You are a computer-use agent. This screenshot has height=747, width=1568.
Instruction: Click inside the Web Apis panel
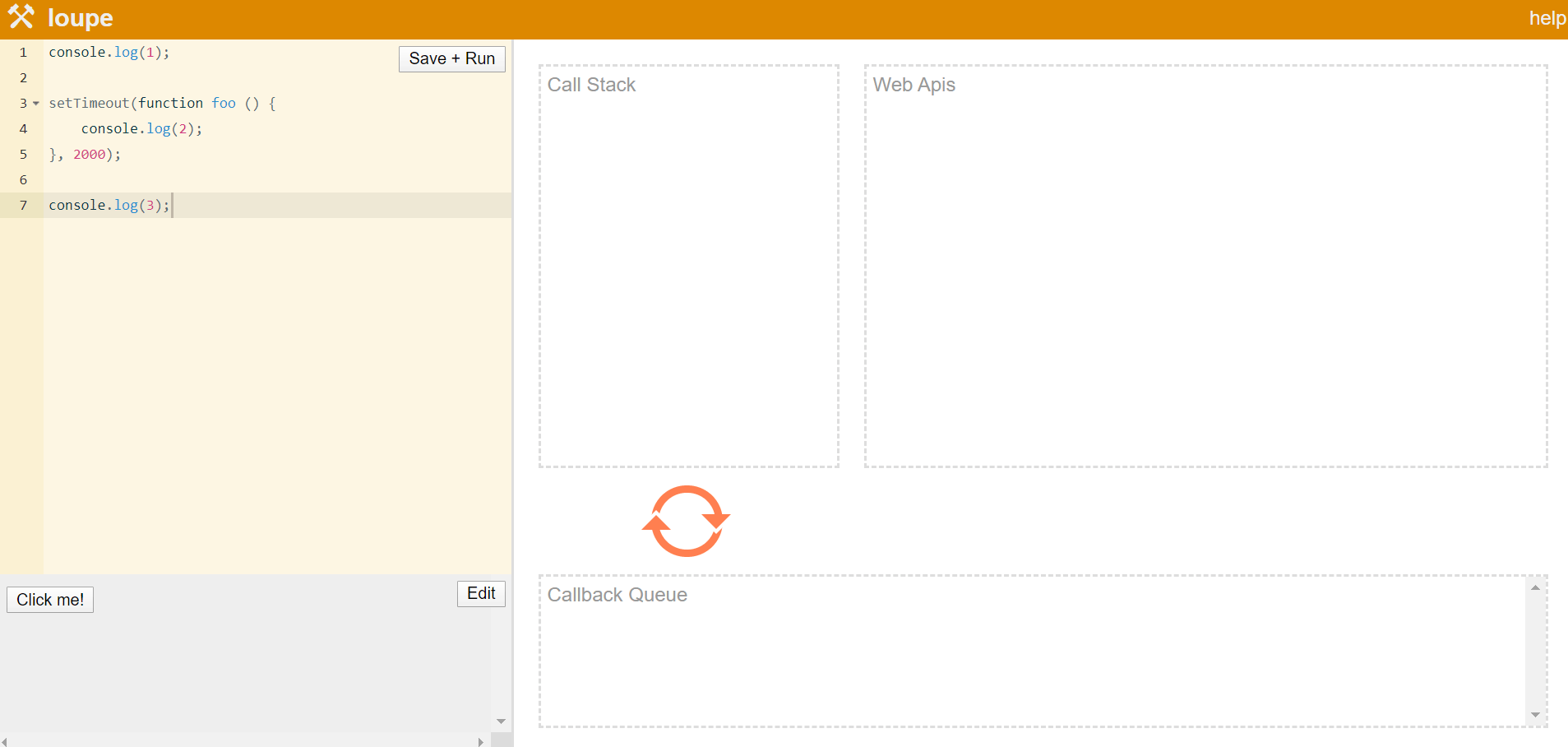click(1205, 271)
